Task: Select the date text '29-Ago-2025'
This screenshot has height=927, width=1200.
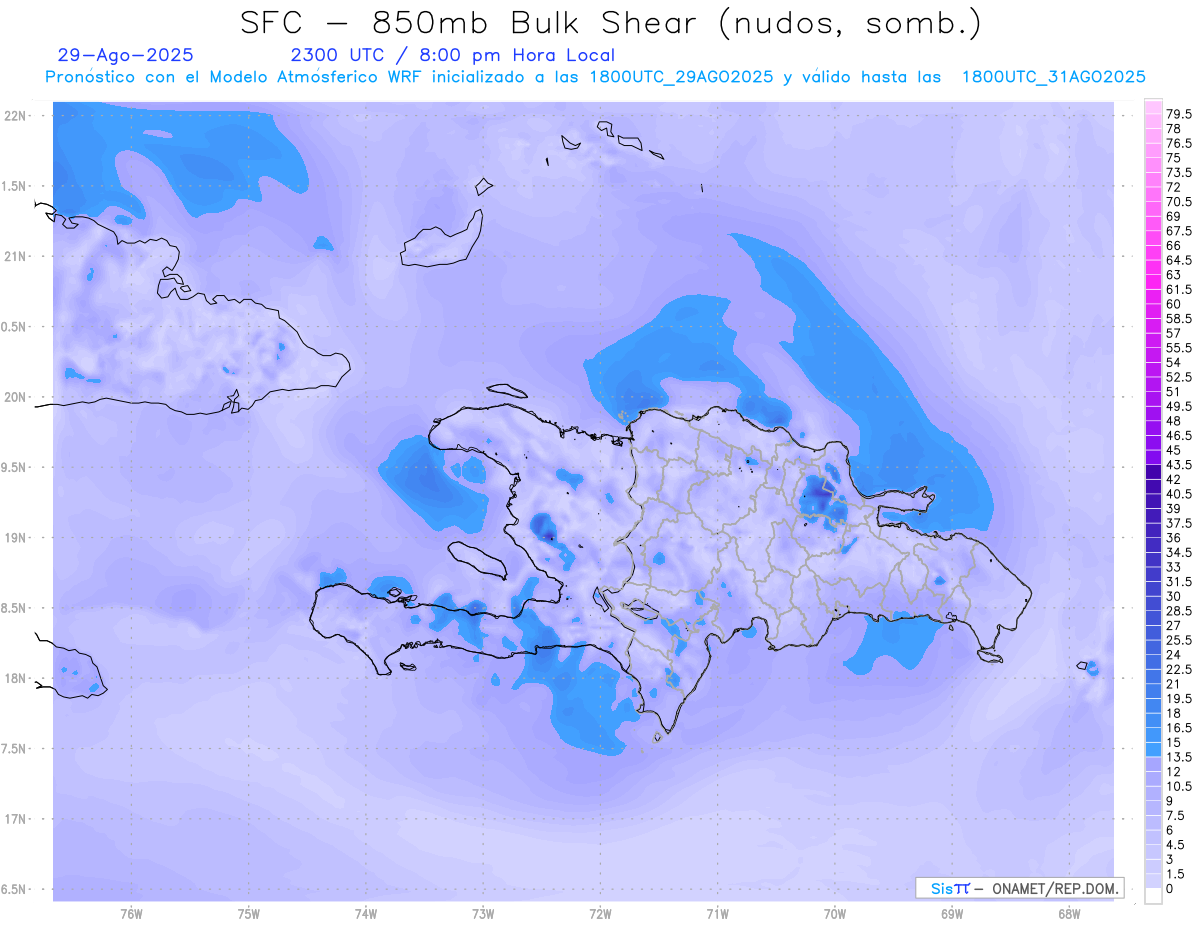Action: coord(125,55)
